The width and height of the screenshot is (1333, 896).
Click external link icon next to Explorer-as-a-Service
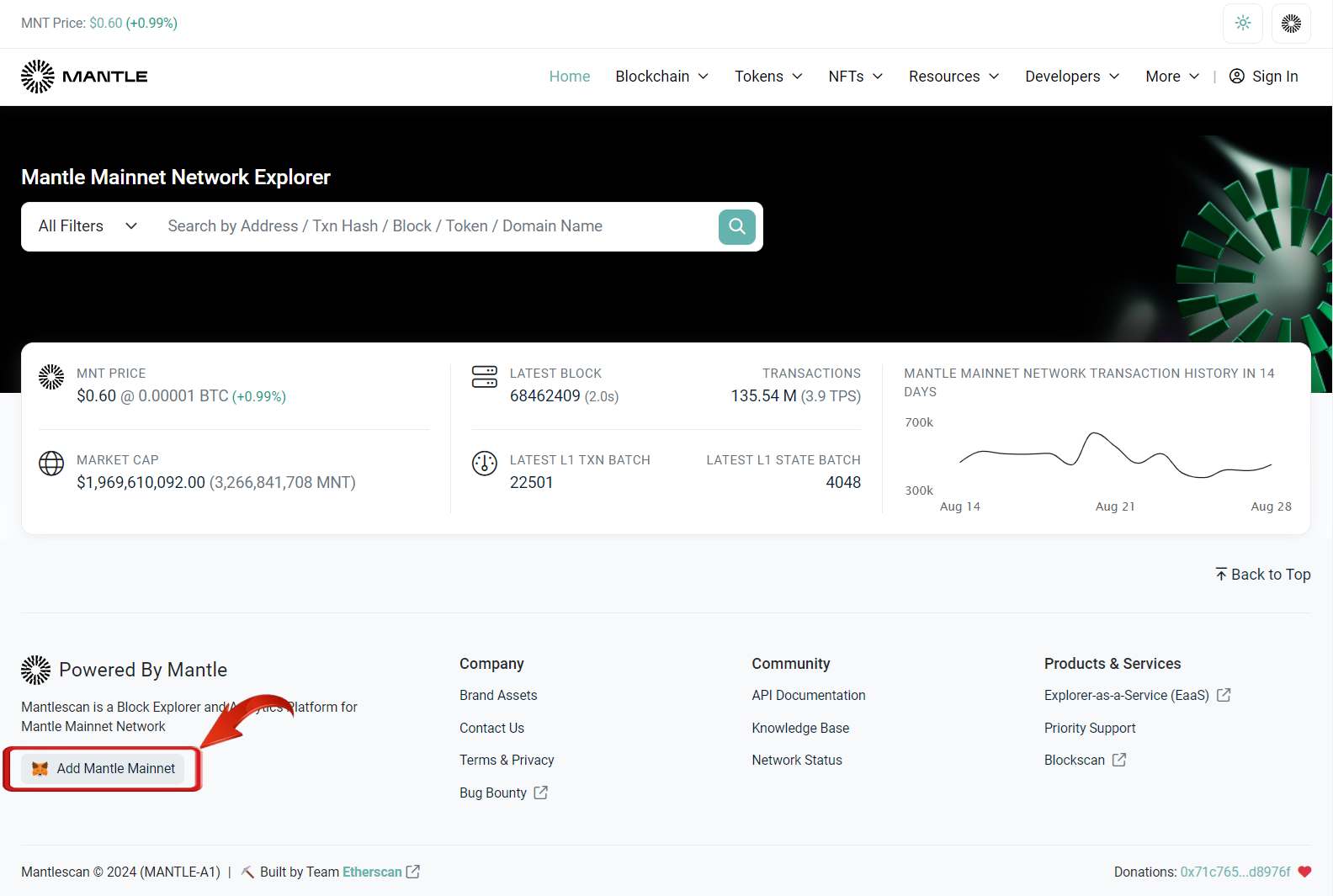tap(1224, 695)
